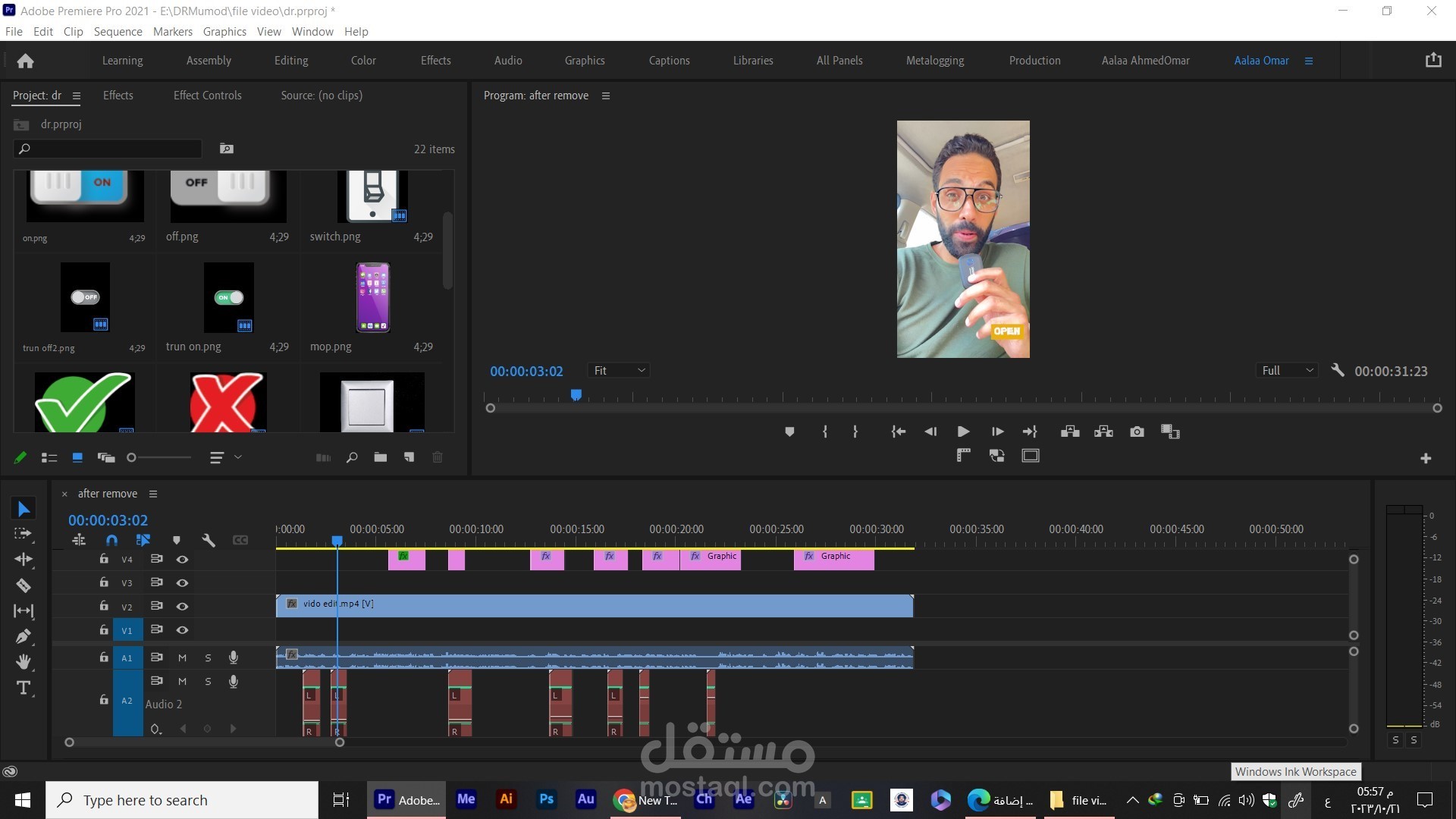The image size is (1456, 819).
Task: Switch to the Effect Controls tab
Action: 207,96
